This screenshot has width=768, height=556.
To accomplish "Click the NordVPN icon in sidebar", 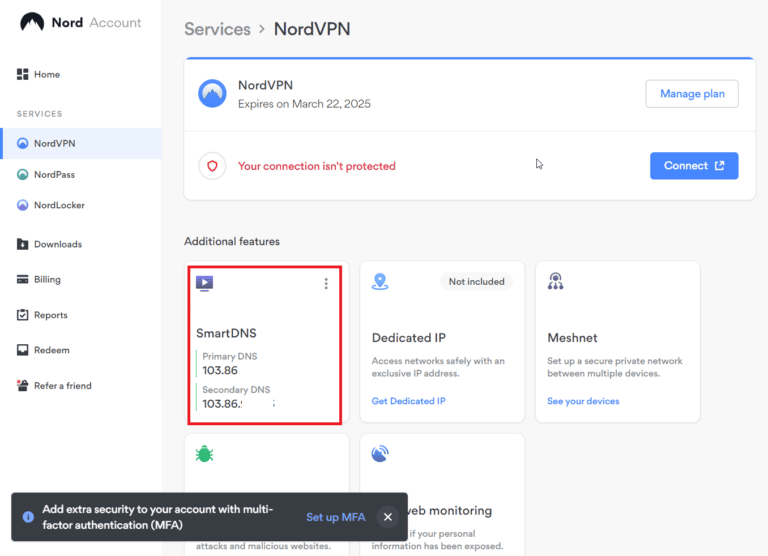I will [23, 144].
